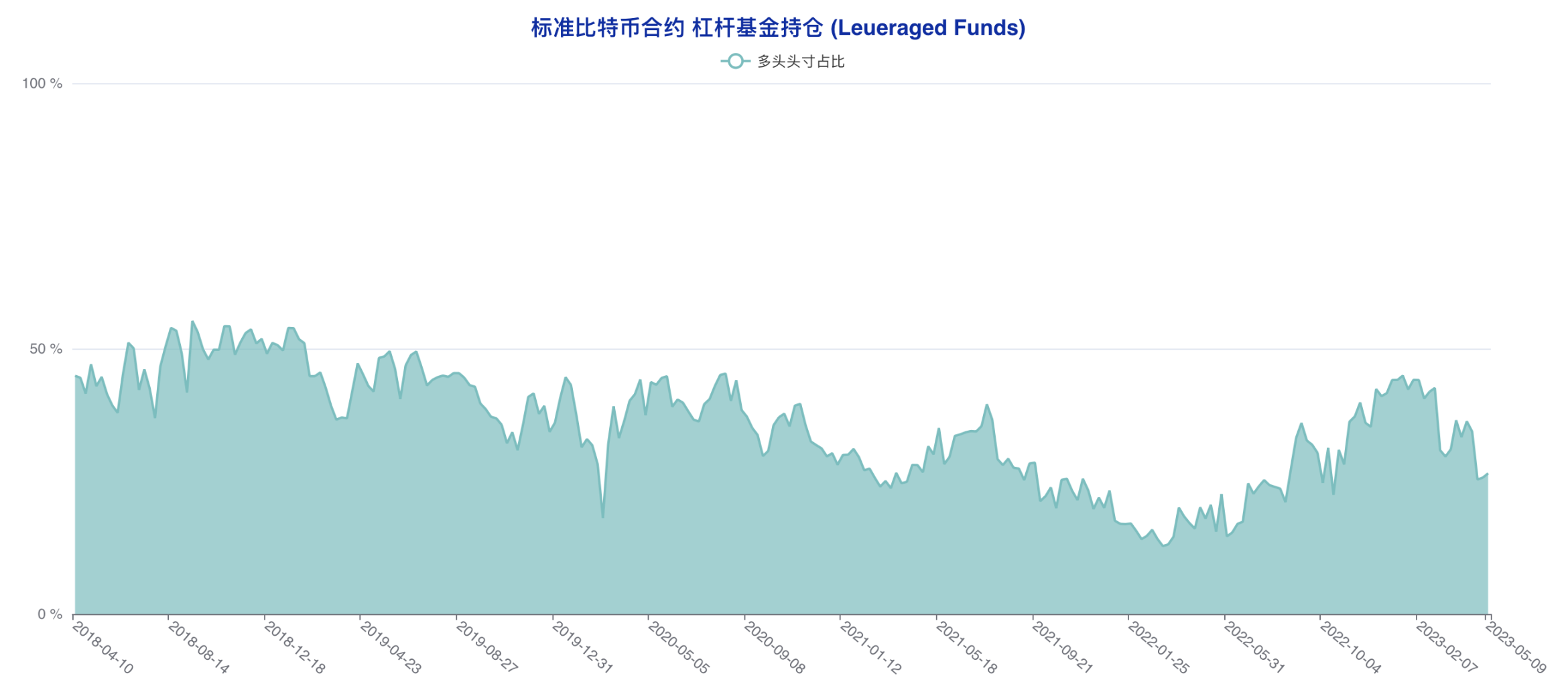Image resolution: width=1568 pixels, height=690 pixels.
Task: Click the 2018-04-10 date axis label
Action: (x=103, y=648)
